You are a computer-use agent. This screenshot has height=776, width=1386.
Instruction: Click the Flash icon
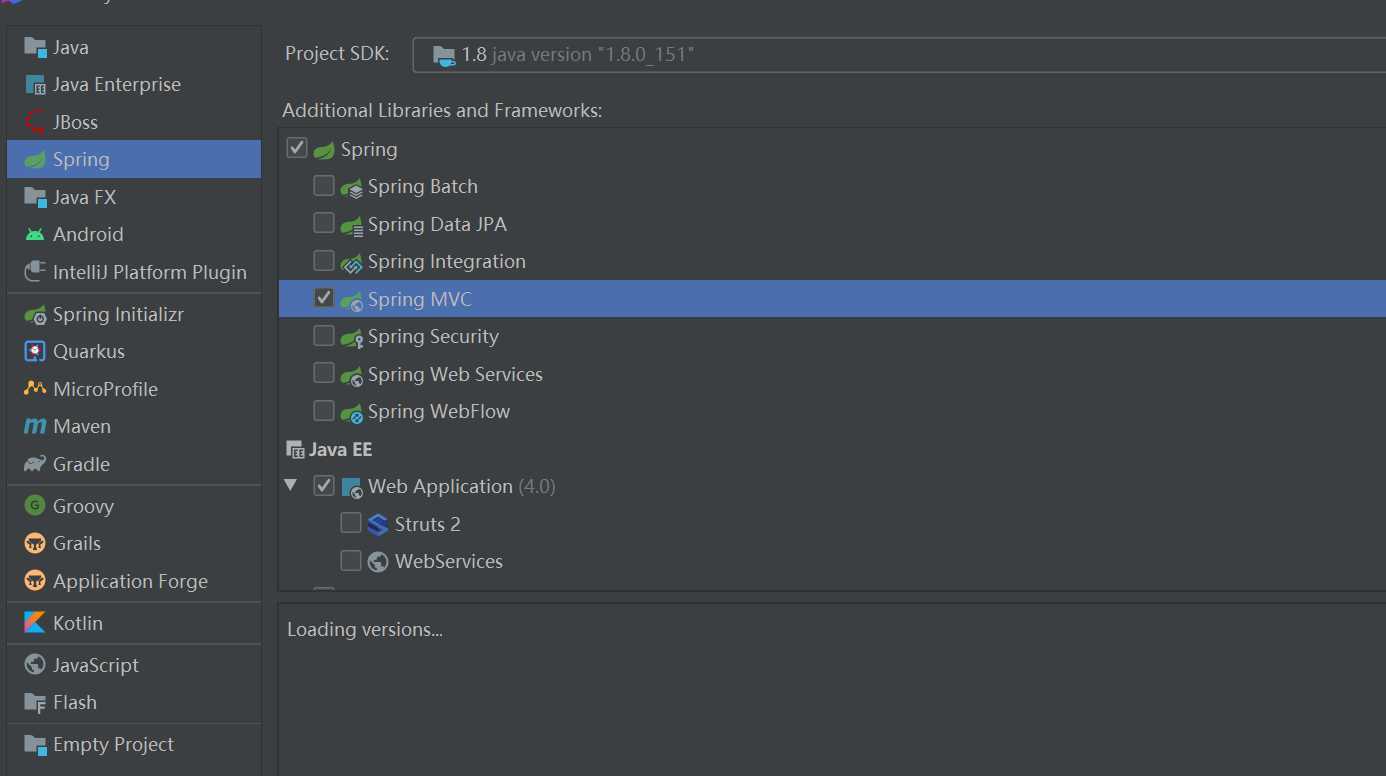coord(35,702)
